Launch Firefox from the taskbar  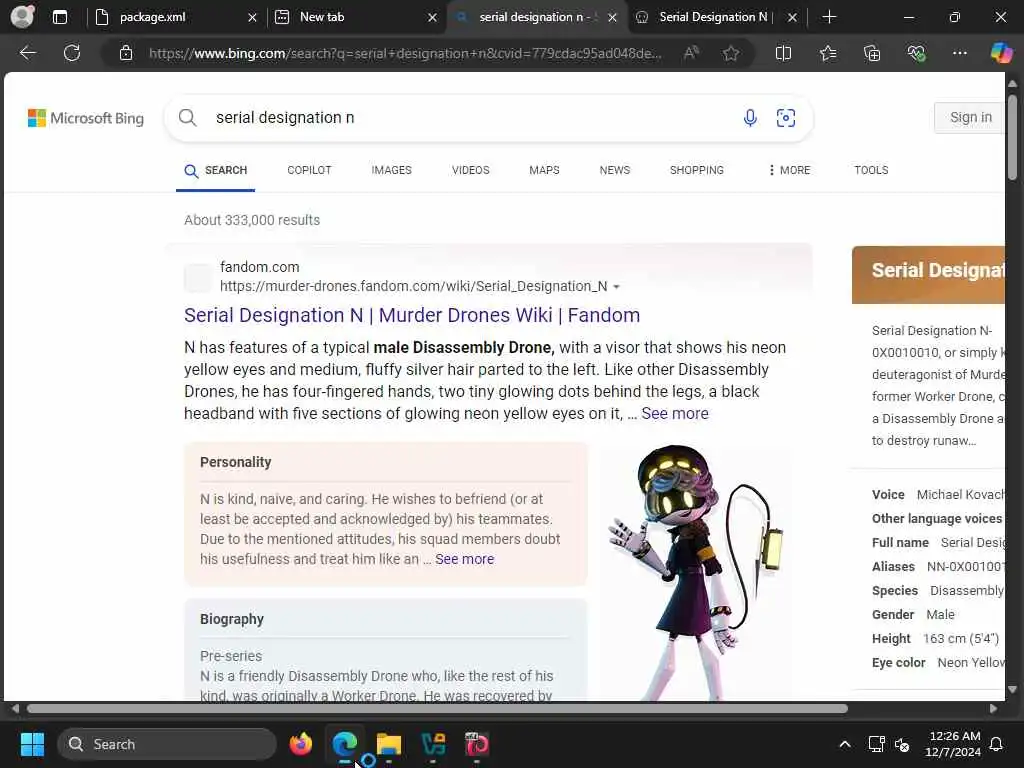click(x=300, y=744)
